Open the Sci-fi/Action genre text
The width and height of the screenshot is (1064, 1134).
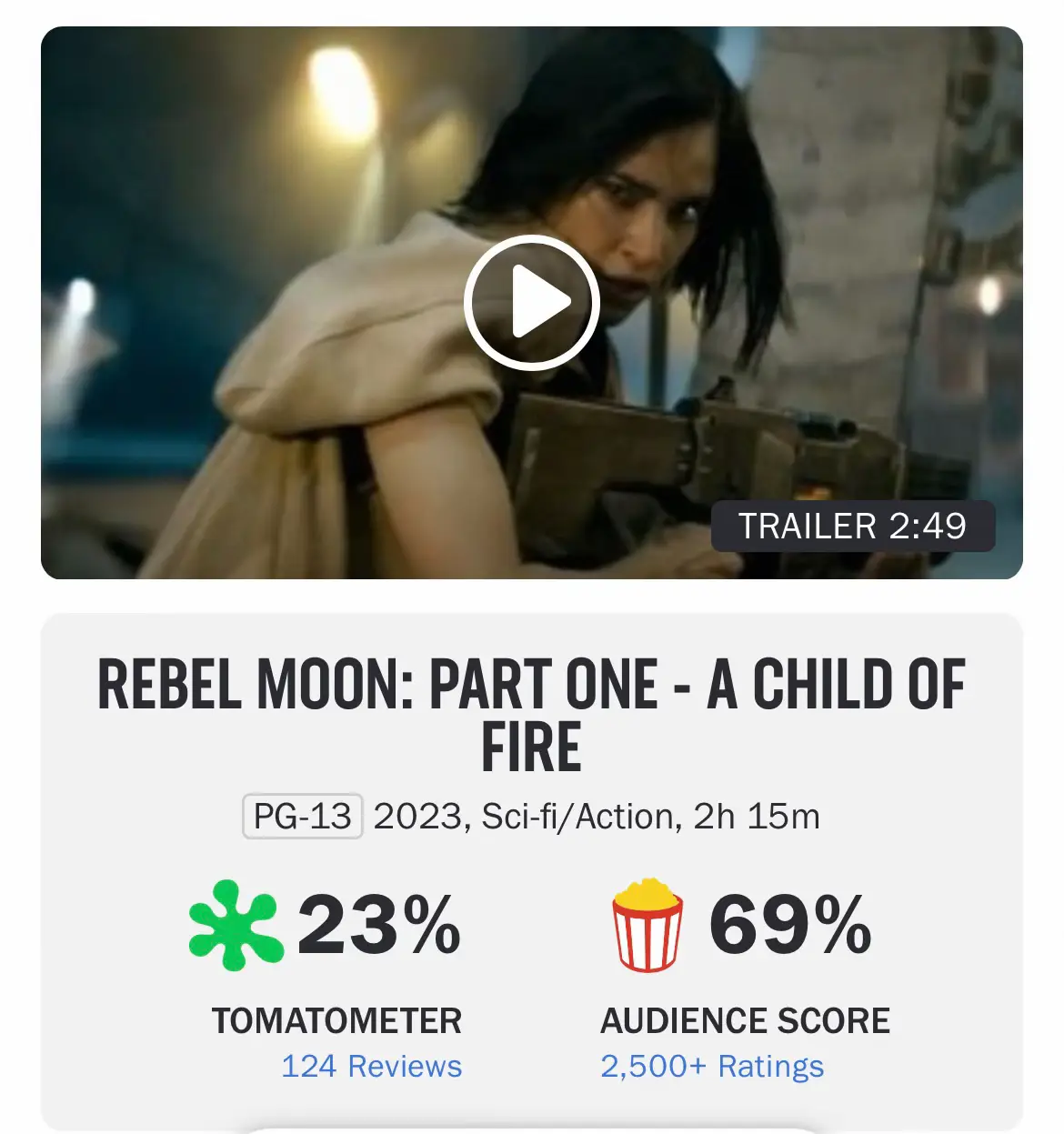click(582, 817)
